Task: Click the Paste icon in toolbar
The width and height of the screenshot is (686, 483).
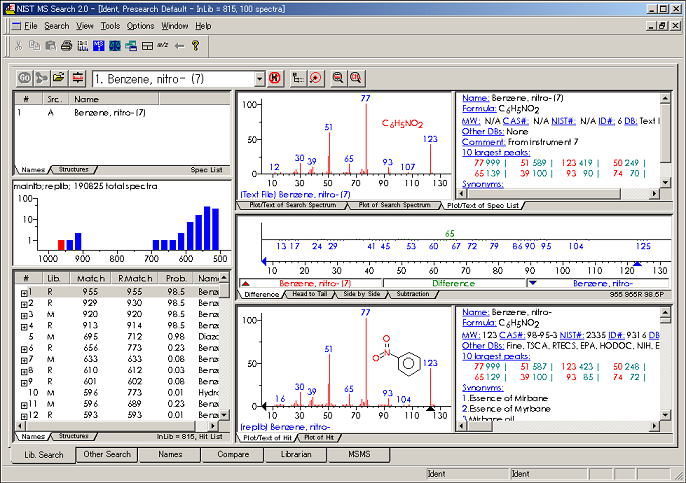Action: pos(50,46)
